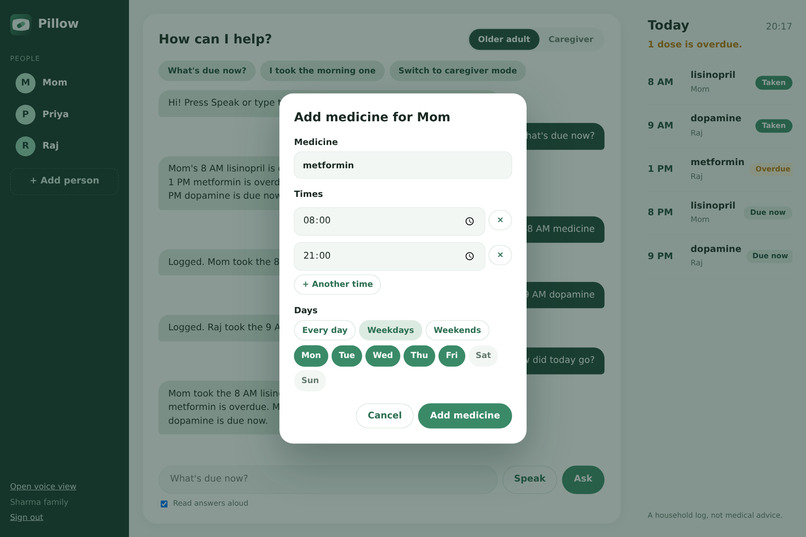Click the Overdue badge for metformin

click(773, 169)
